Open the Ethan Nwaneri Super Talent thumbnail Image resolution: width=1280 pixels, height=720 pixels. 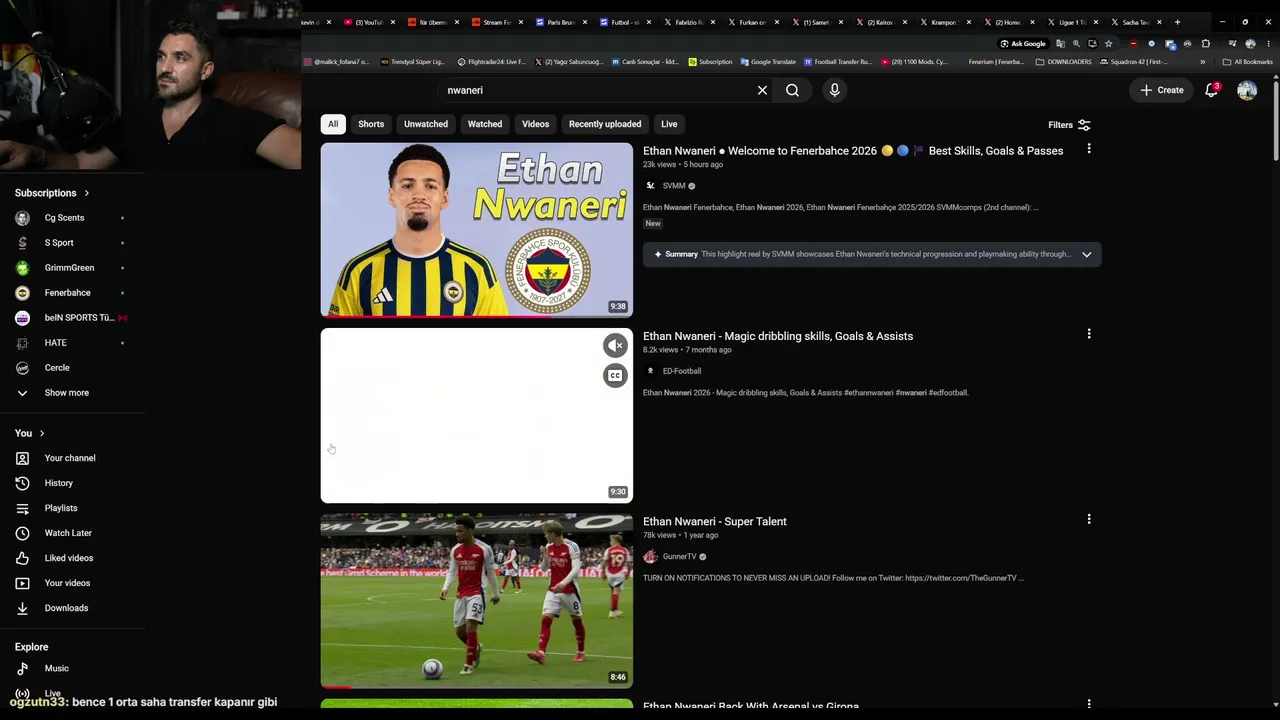(x=477, y=601)
